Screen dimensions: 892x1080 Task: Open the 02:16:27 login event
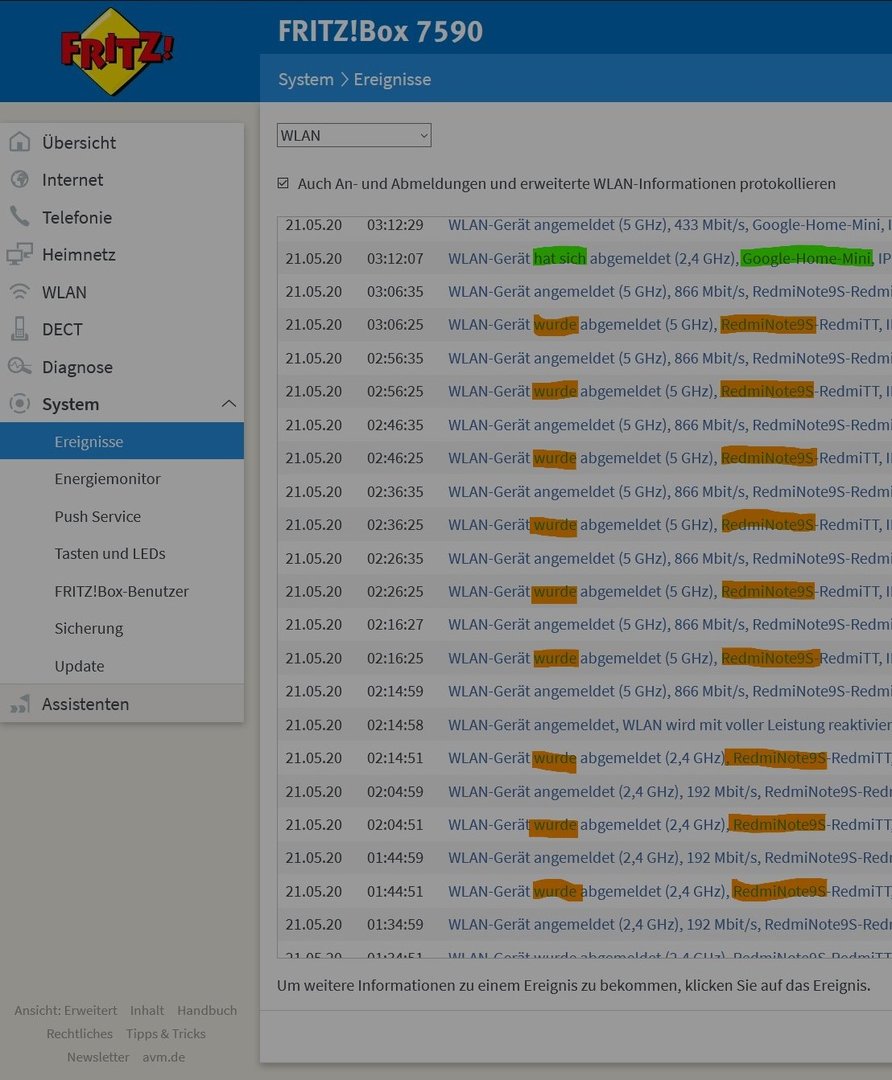tap(585, 625)
